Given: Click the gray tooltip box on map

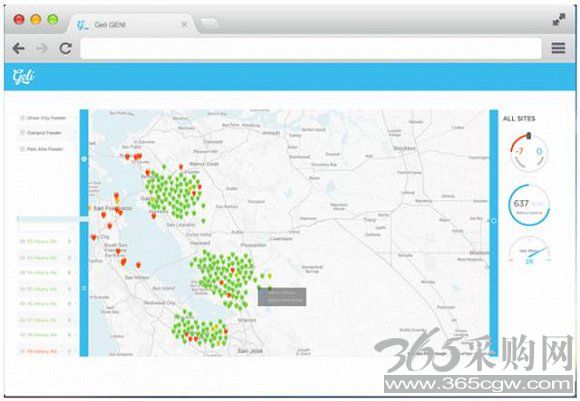Looking at the screenshot, I should (x=282, y=297).
